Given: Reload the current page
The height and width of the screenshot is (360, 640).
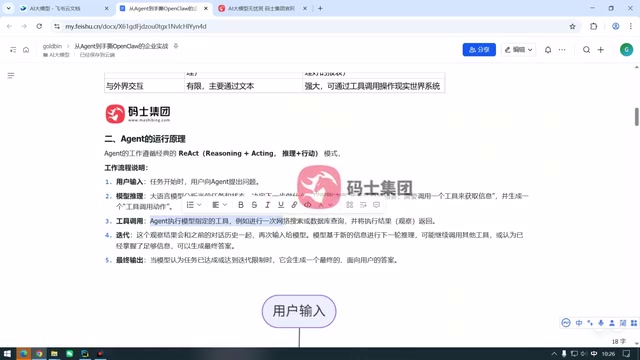Looking at the screenshot, I should click(39, 27).
